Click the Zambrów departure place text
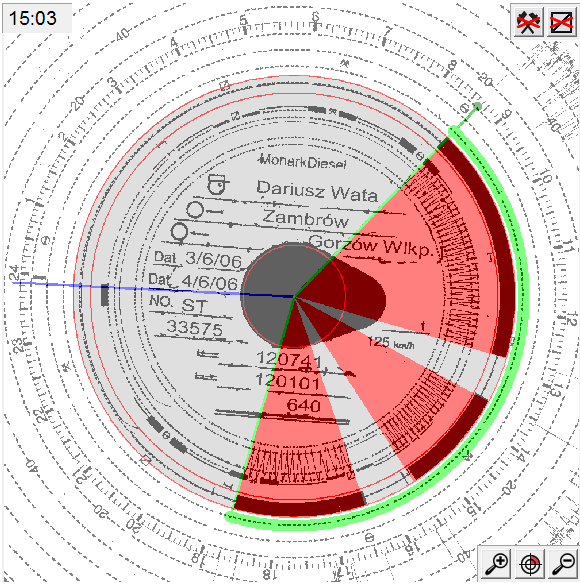This screenshot has height=584, width=580. (305, 218)
